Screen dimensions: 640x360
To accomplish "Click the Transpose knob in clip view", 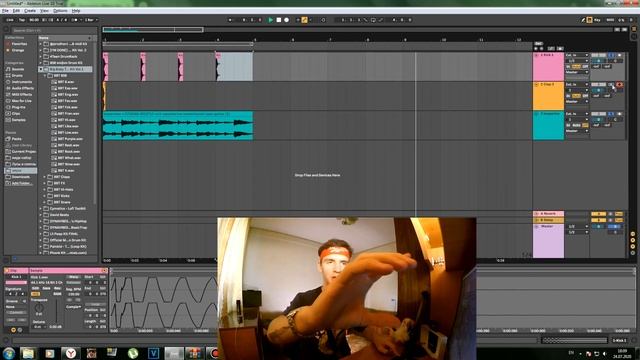I will (39, 307).
